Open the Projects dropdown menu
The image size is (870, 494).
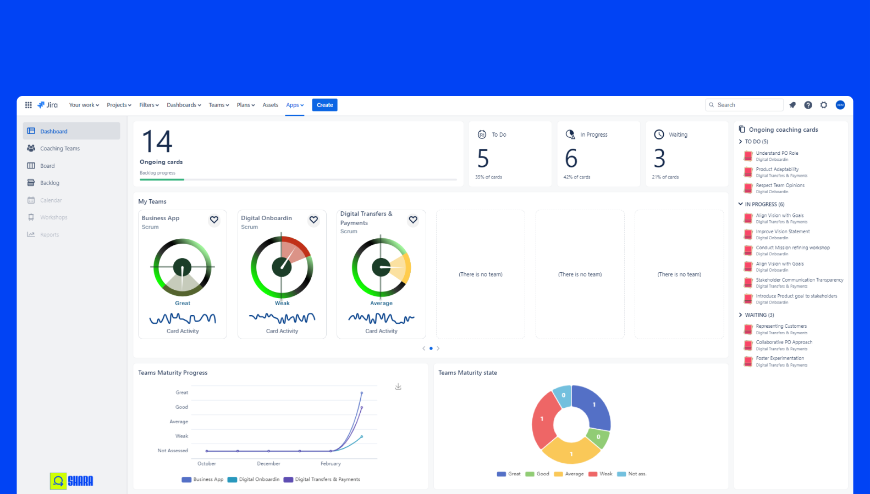[119, 105]
